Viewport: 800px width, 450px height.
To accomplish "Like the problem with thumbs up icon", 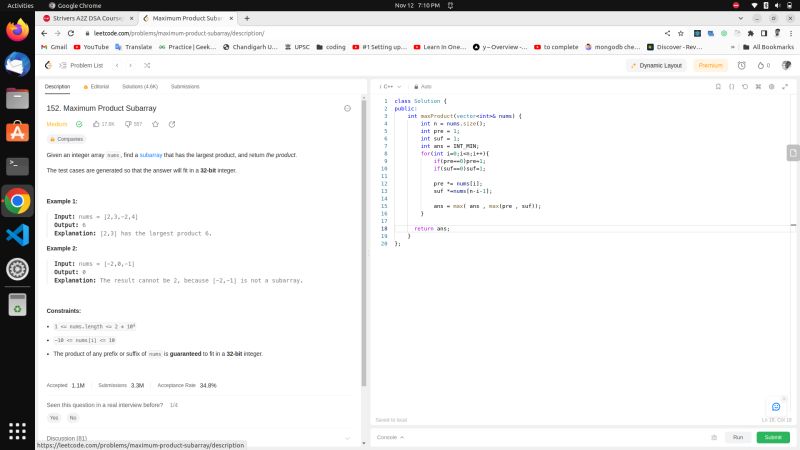I will tap(96, 124).
